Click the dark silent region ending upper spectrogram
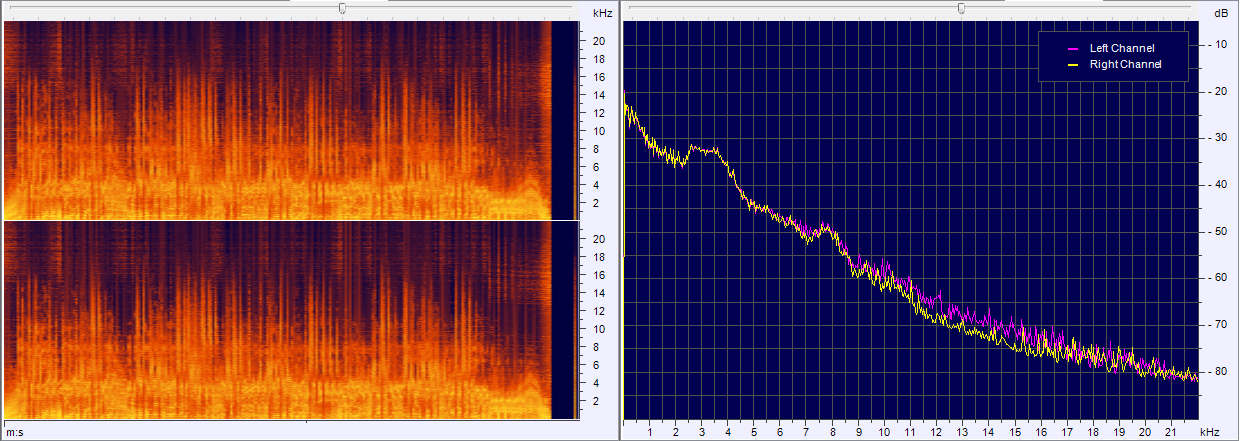Image resolution: width=1240 pixels, height=441 pixels. coord(565,120)
